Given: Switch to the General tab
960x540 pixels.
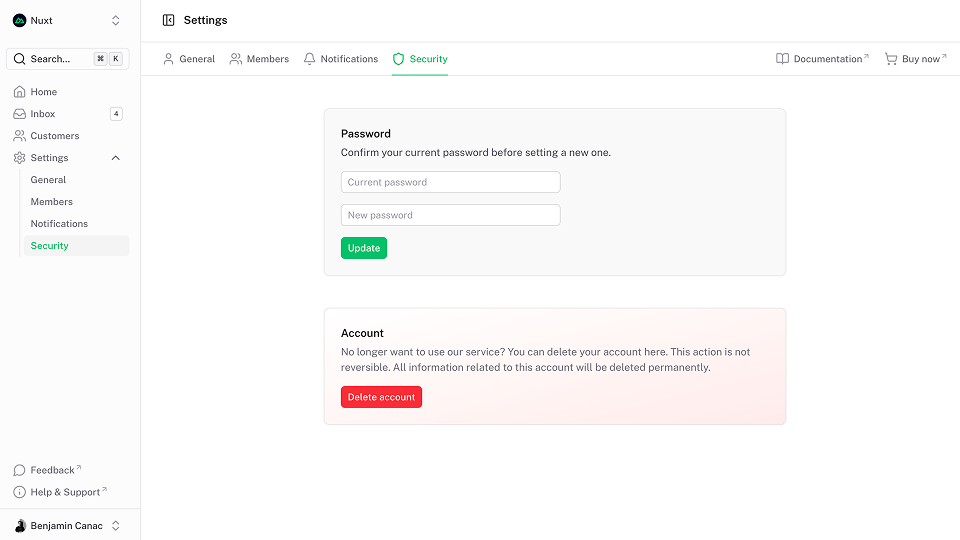Looking at the screenshot, I should coord(189,59).
